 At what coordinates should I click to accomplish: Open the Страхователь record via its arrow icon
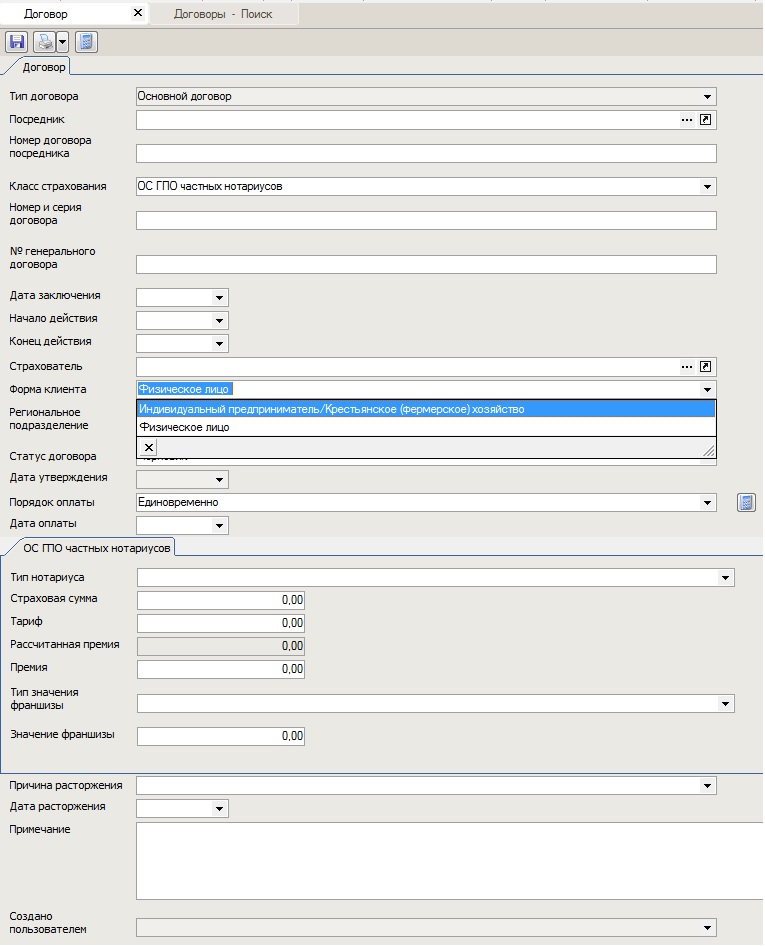pyautogui.click(x=706, y=367)
